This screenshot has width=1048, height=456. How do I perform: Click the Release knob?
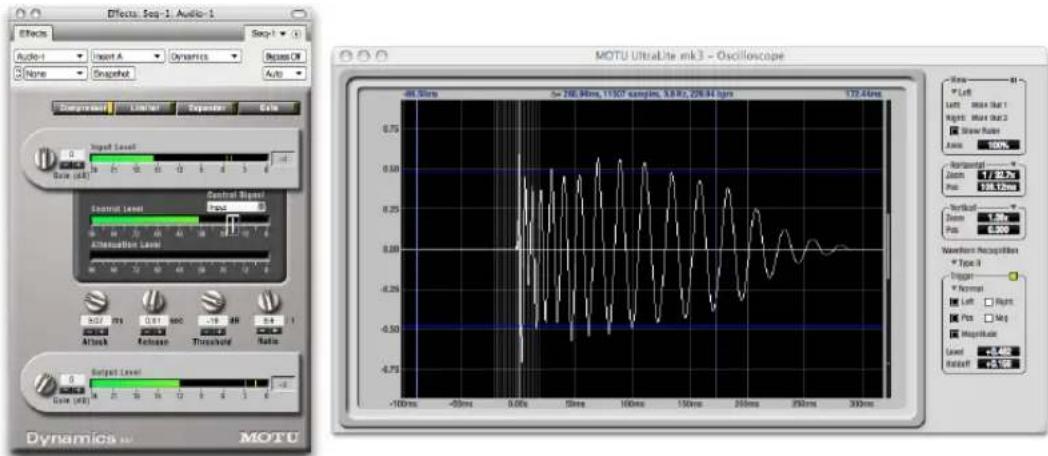(153, 300)
